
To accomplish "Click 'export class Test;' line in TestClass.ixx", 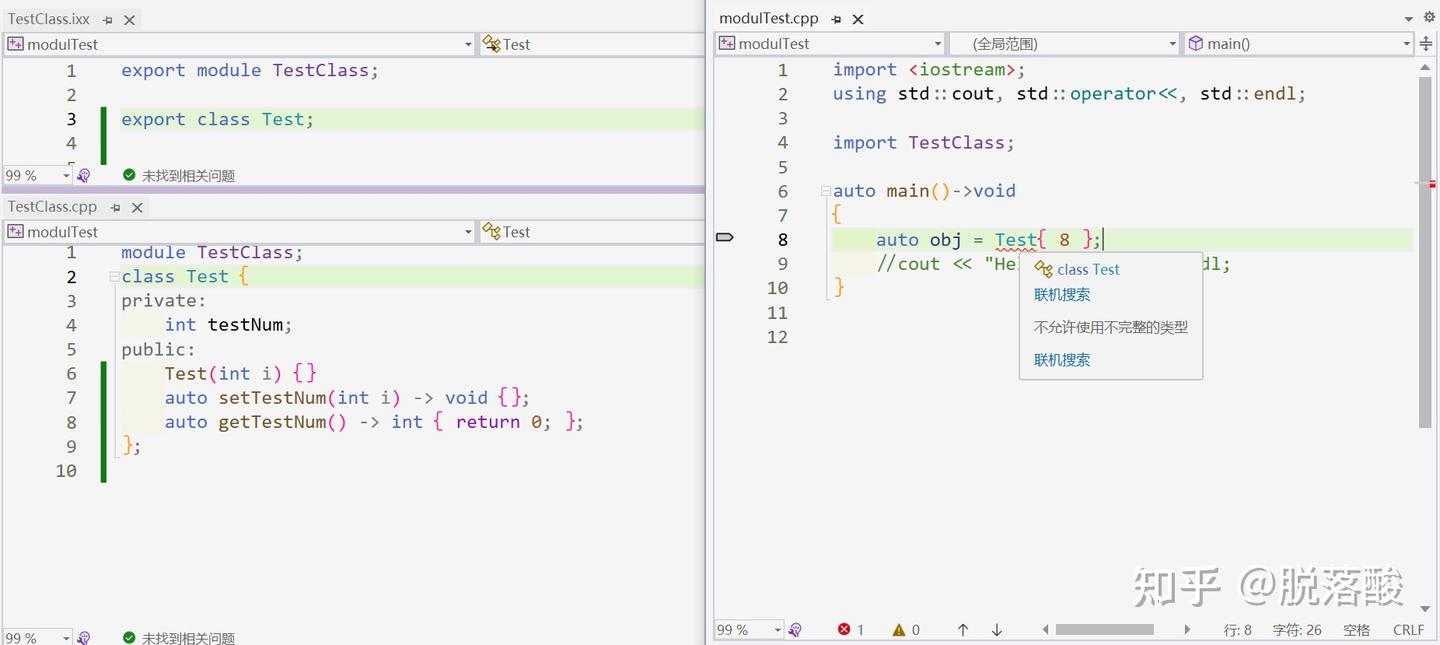I will [x=217, y=119].
